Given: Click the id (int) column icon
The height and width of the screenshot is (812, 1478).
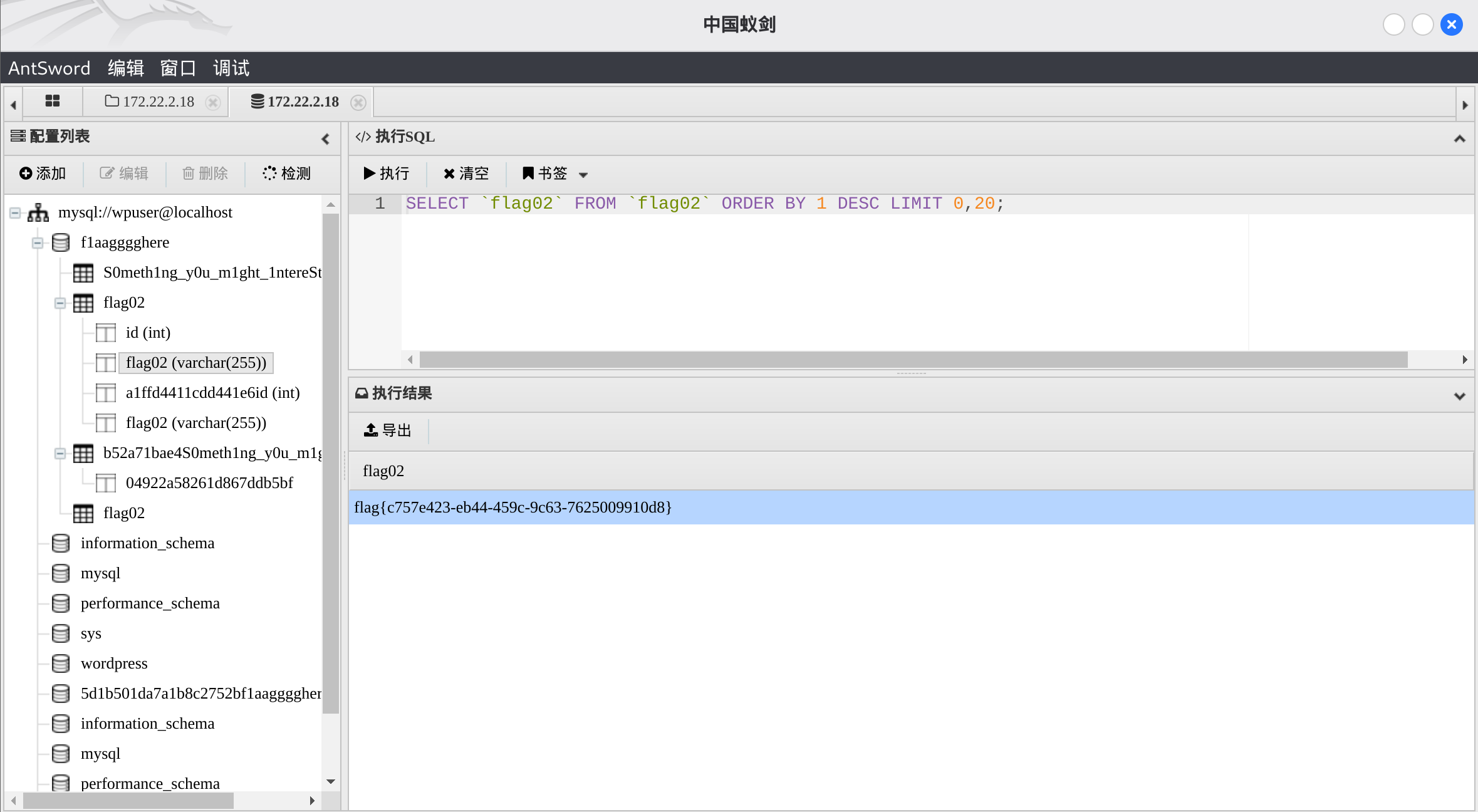Looking at the screenshot, I should [106, 333].
